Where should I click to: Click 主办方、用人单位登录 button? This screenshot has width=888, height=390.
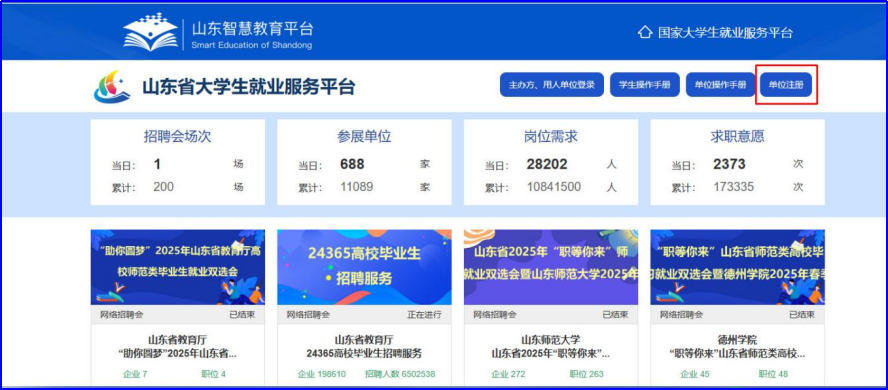552,85
